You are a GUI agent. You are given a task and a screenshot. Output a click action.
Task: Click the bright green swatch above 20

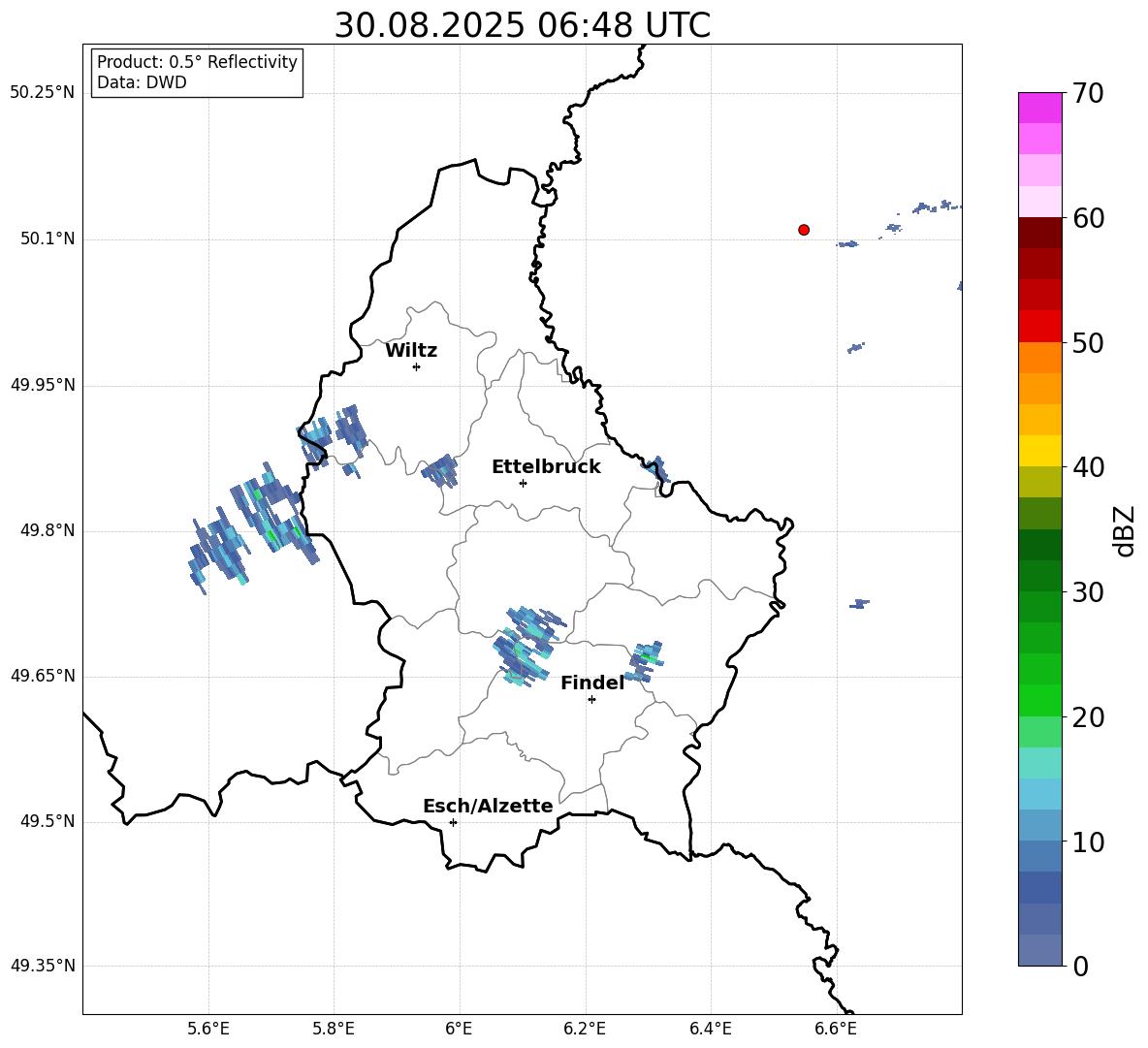[x=1039, y=700]
